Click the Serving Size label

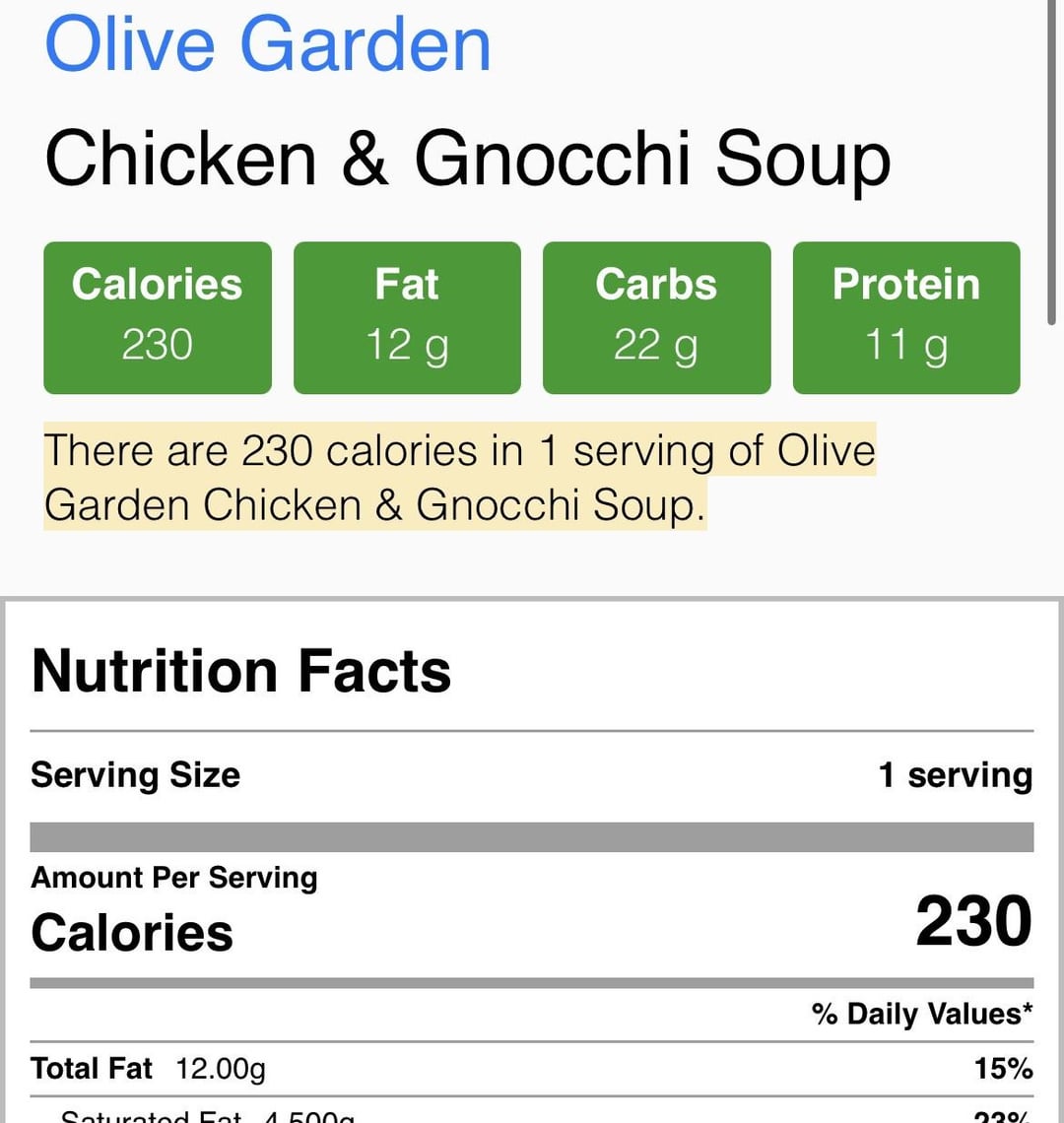pos(135,775)
